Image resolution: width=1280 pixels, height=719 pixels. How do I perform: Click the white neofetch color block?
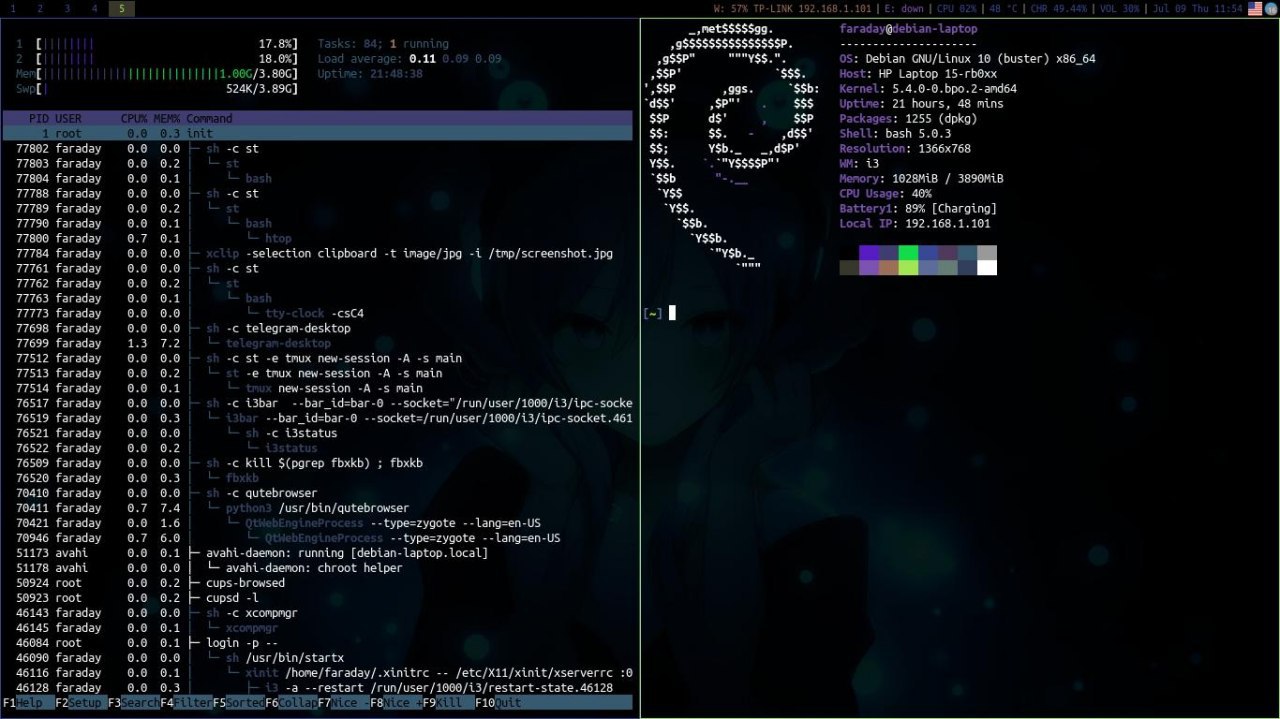pyautogui.click(x=987, y=267)
